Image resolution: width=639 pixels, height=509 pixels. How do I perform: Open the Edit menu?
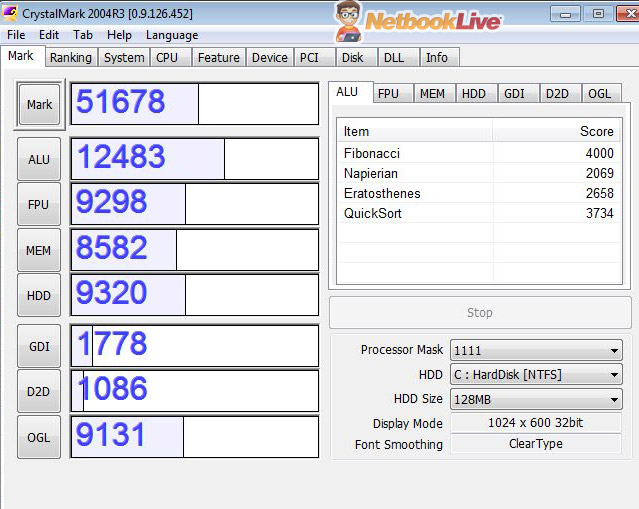[49, 35]
